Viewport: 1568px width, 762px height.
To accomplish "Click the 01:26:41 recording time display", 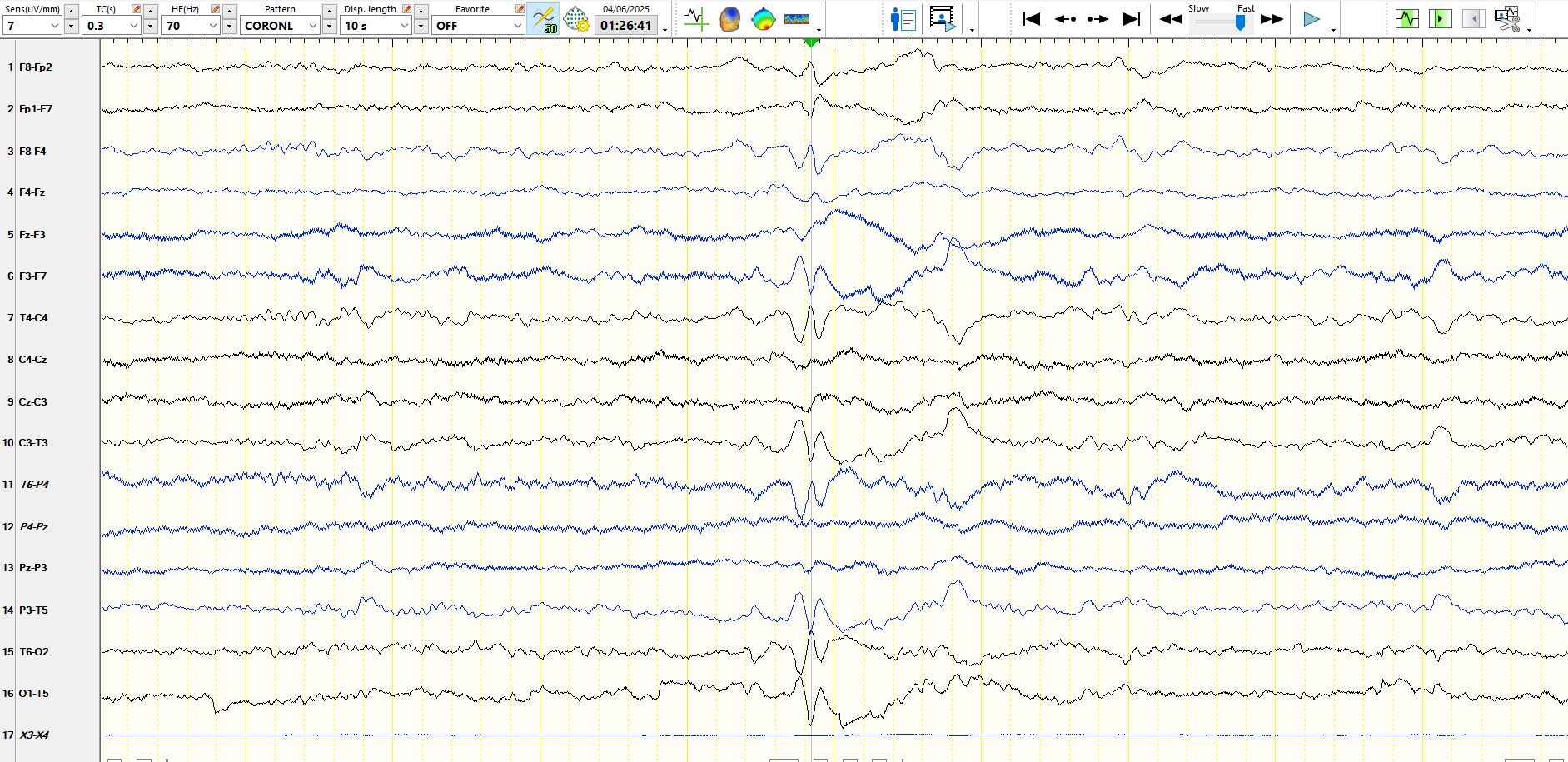I will (x=625, y=26).
